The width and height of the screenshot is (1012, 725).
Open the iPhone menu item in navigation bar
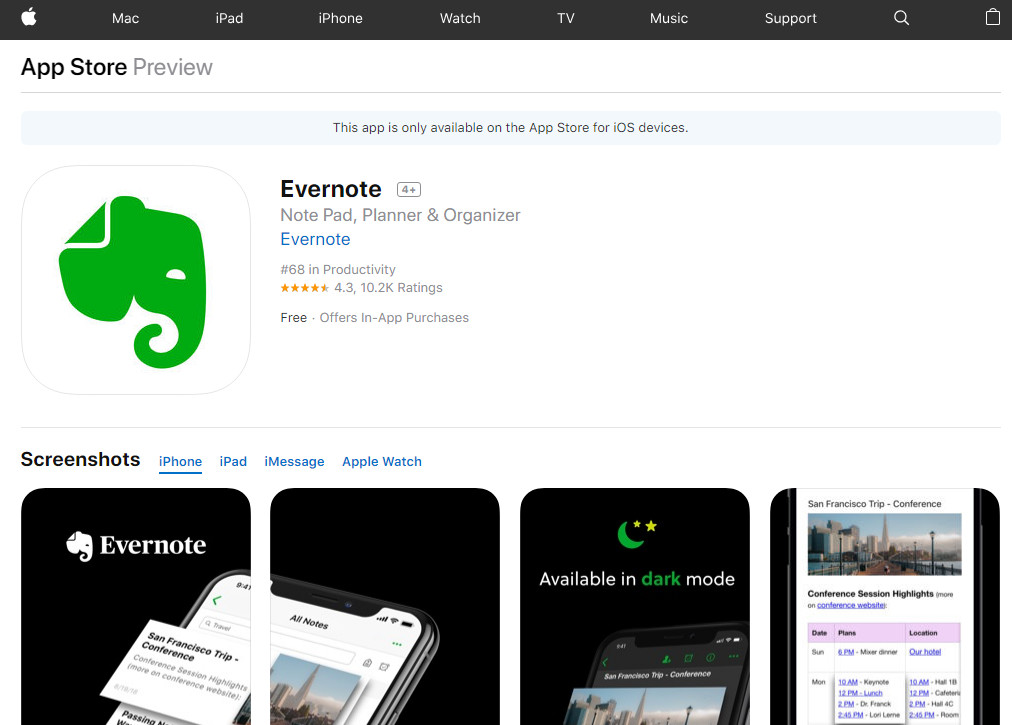[340, 19]
